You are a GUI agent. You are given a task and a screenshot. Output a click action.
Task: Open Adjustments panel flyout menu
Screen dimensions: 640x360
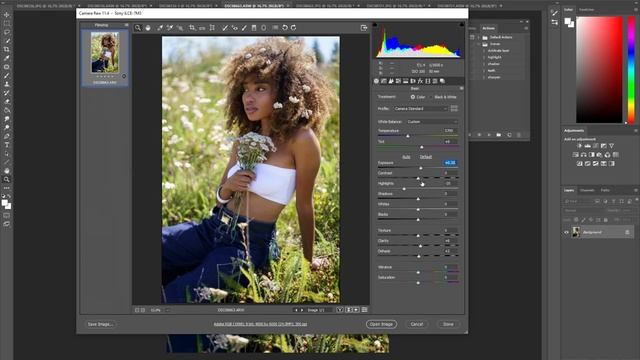click(x=636, y=131)
